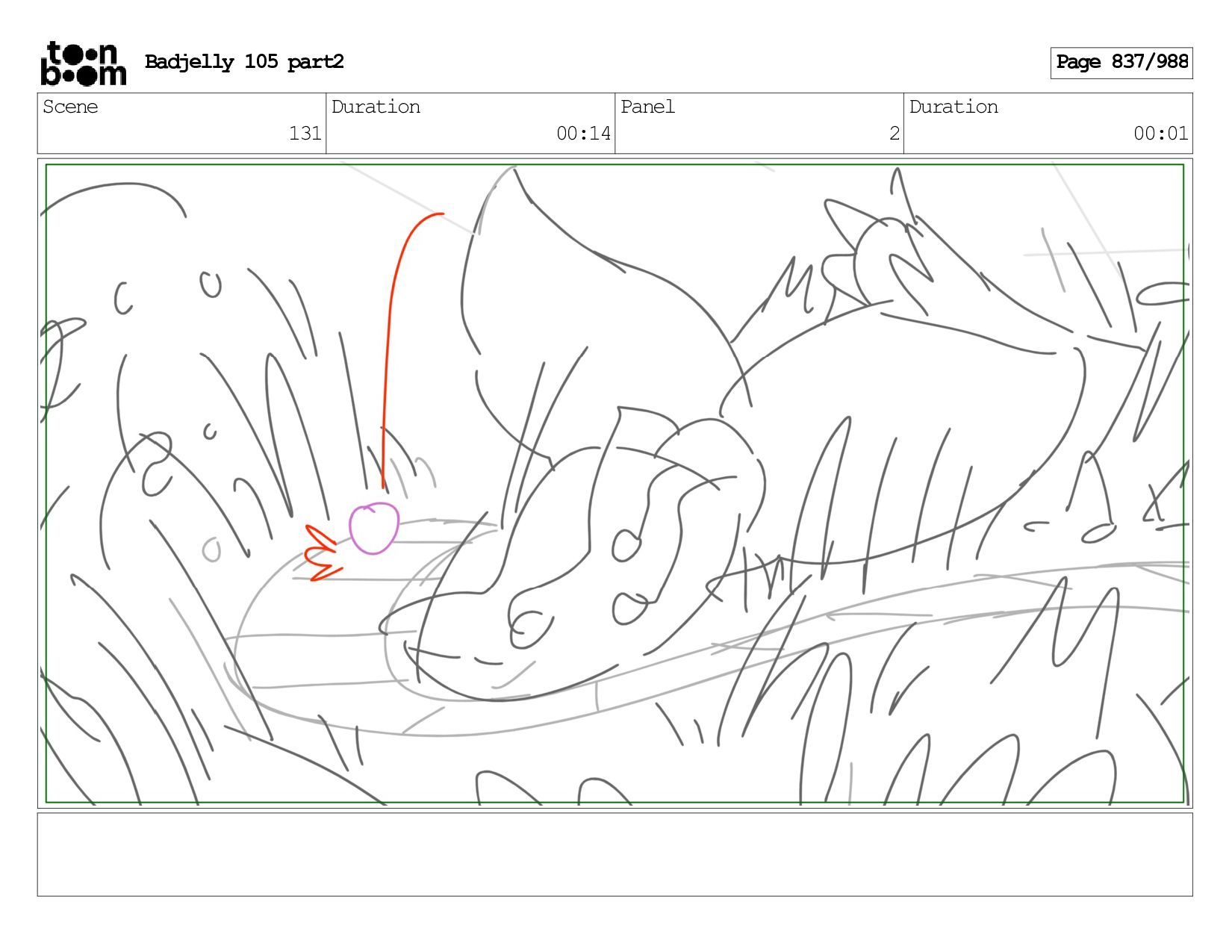
Task: Click the Scene header cell
Action: click(x=181, y=123)
